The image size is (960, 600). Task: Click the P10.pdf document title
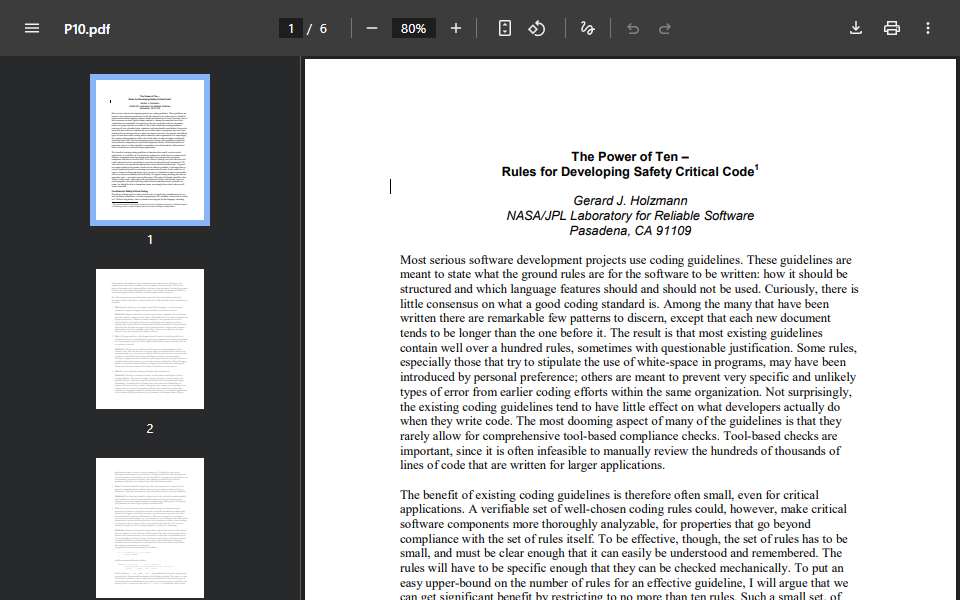(87, 29)
